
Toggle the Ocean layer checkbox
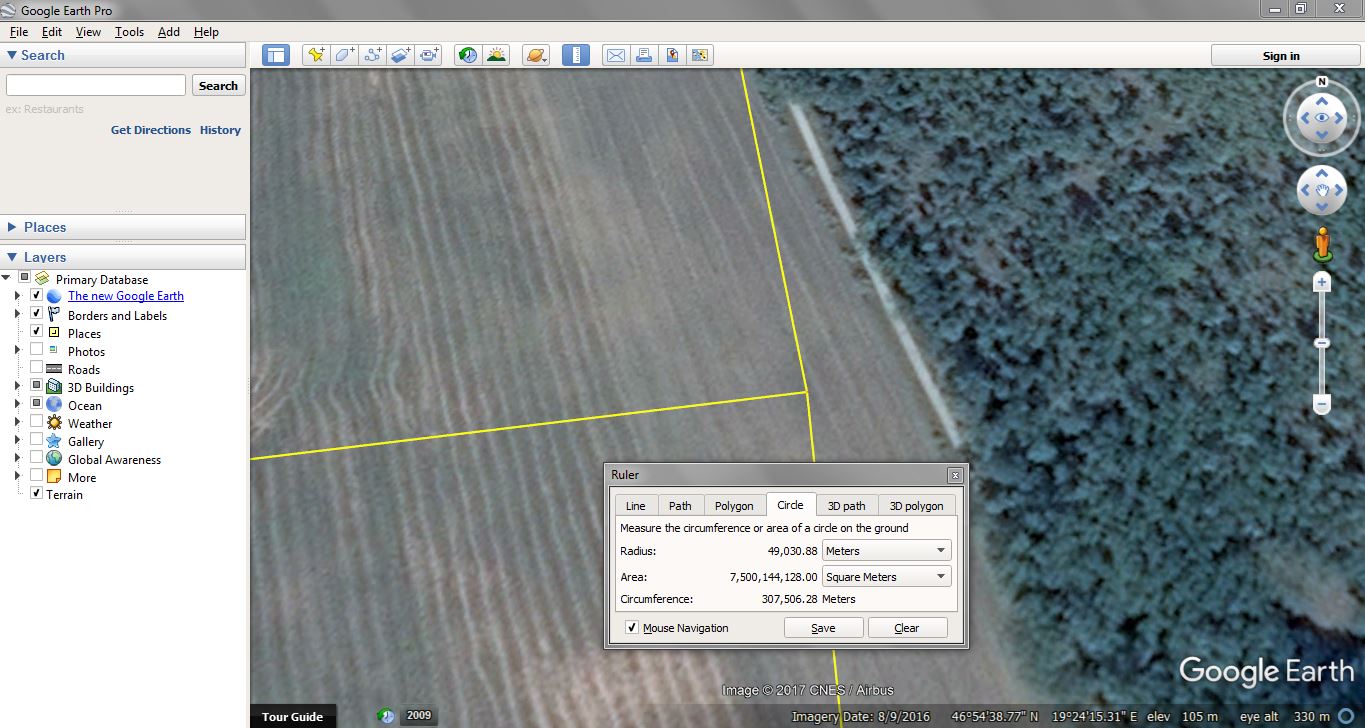pyautogui.click(x=37, y=404)
